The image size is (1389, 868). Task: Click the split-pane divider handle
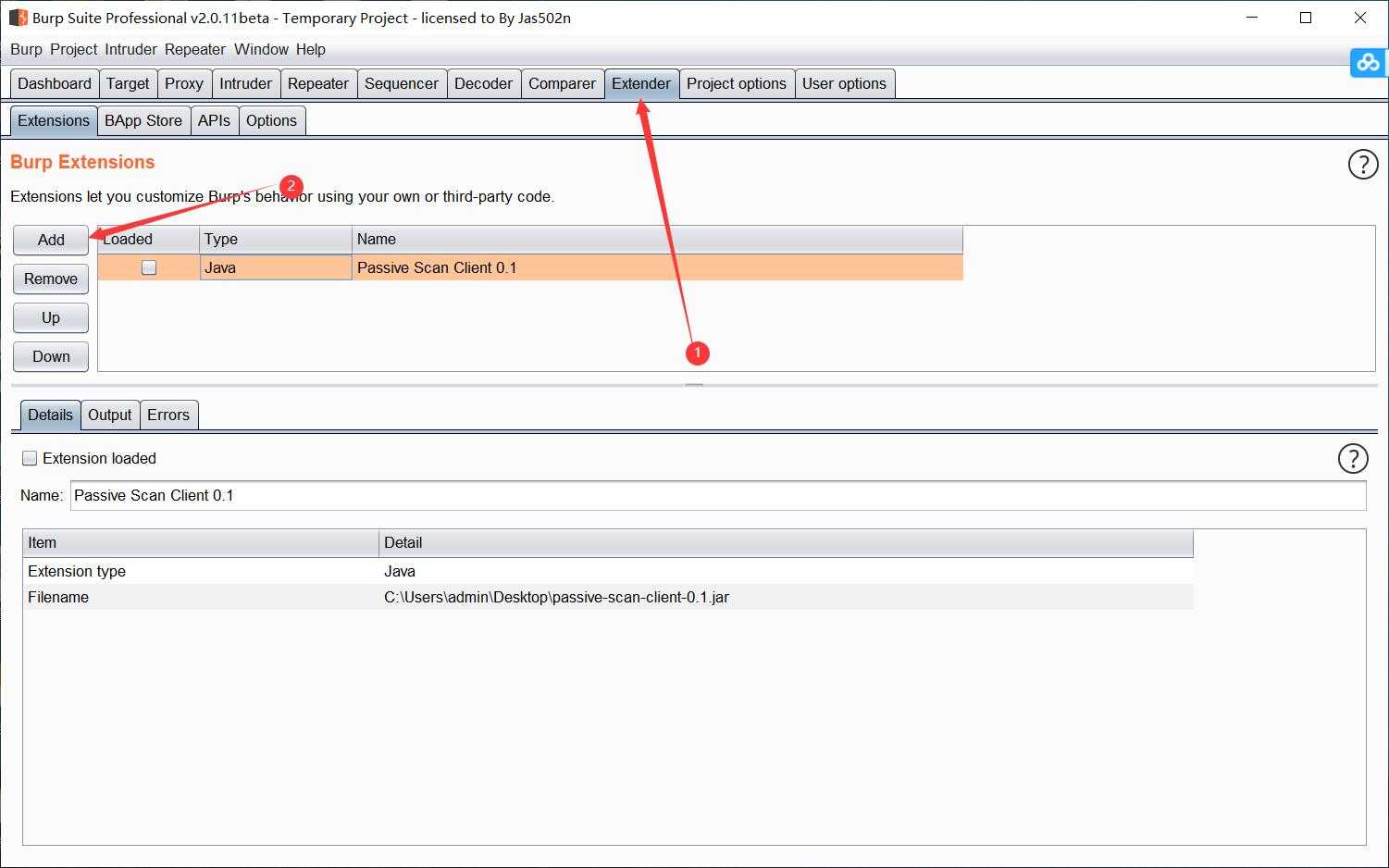[x=694, y=385]
